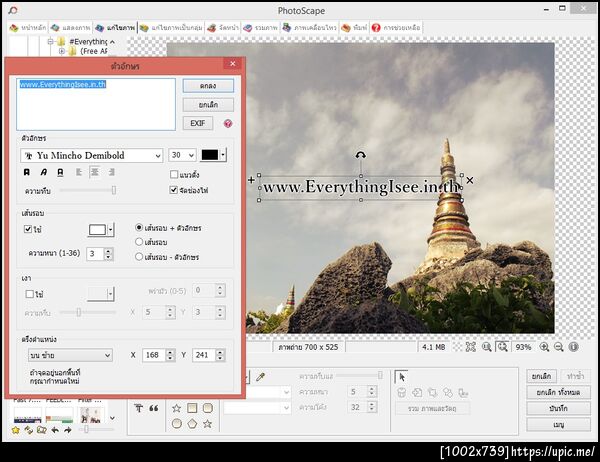
Task: Click the white outline color swatch
Action: click(97, 230)
